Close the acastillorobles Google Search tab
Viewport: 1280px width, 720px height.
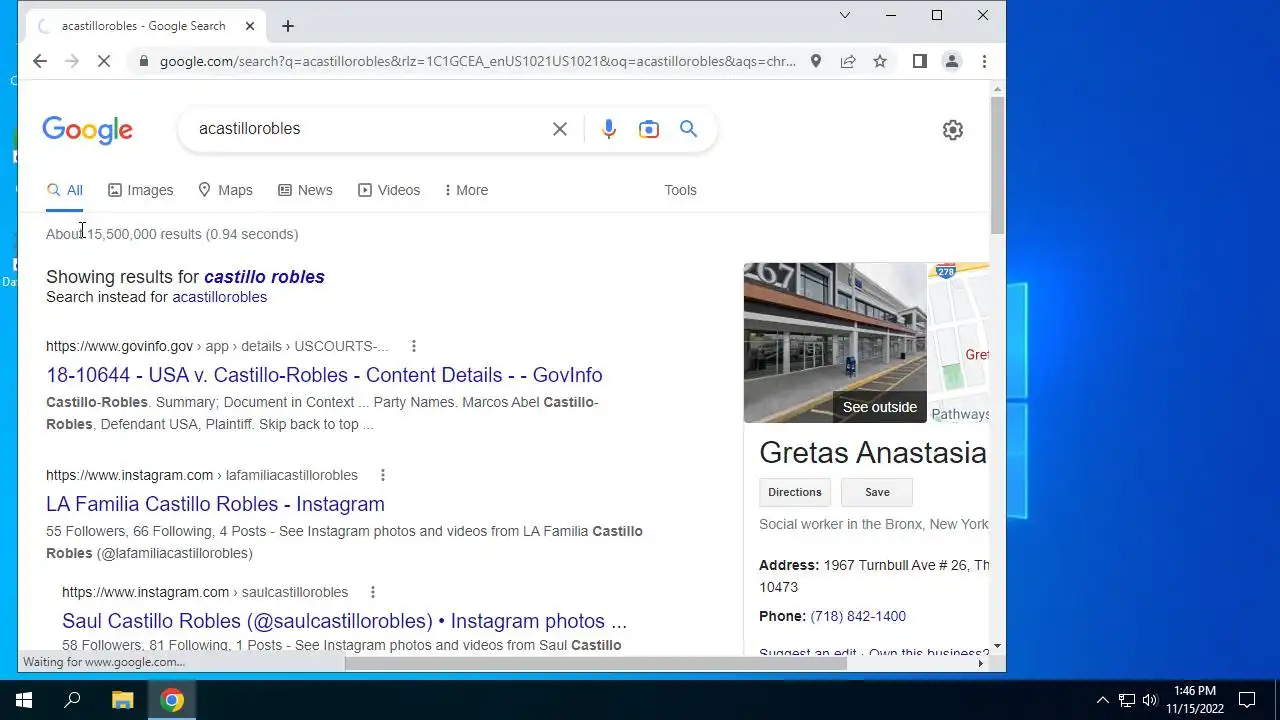pos(250,26)
